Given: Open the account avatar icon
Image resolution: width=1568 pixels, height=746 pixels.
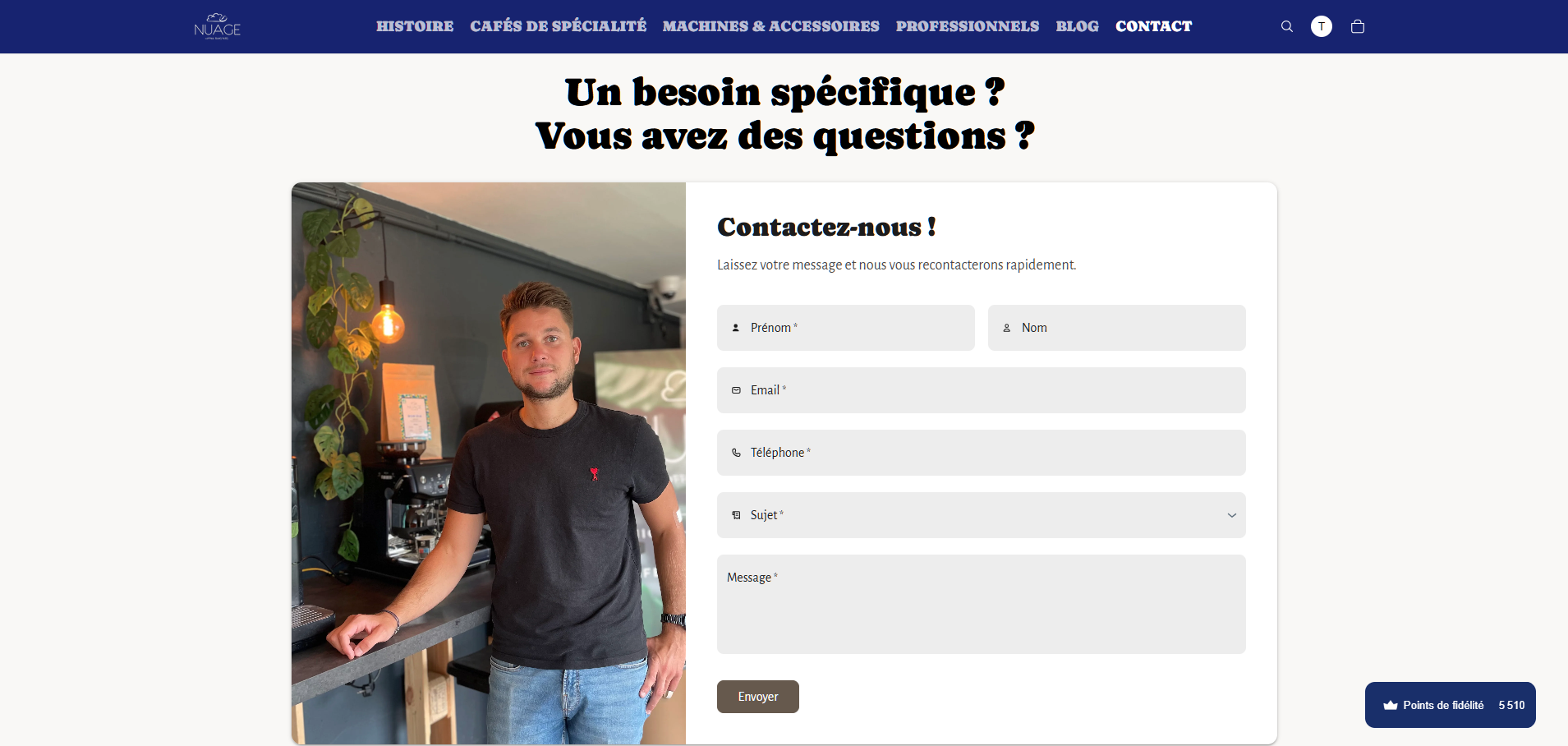Looking at the screenshot, I should (x=1322, y=26).
